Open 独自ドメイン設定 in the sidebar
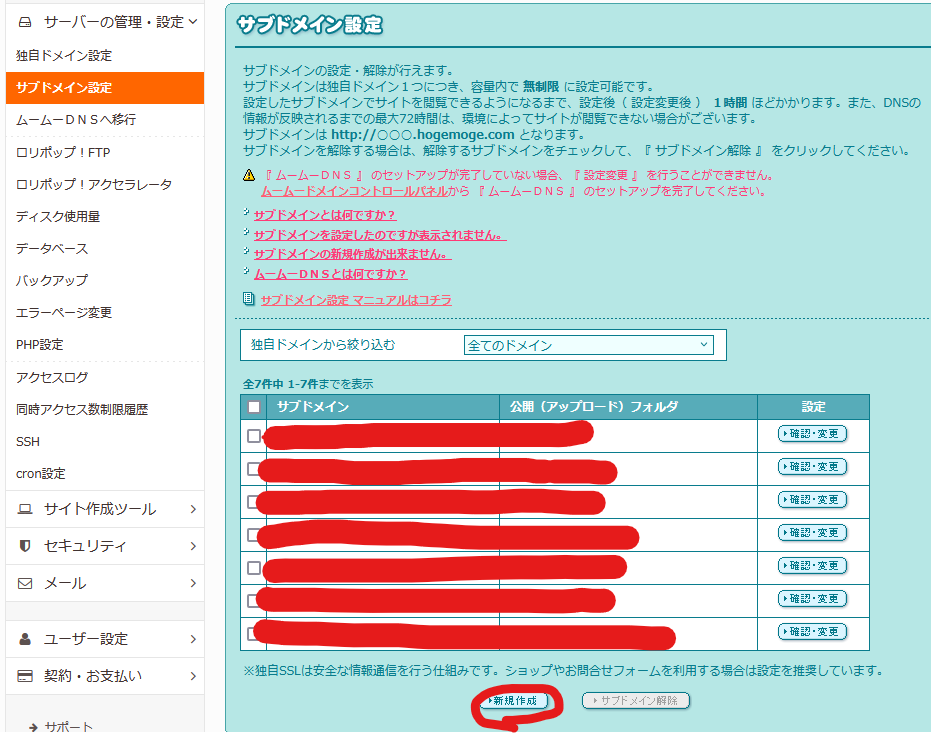Image resolution: width=931 pixels, height=733 pixels. (x=64, y=55)
